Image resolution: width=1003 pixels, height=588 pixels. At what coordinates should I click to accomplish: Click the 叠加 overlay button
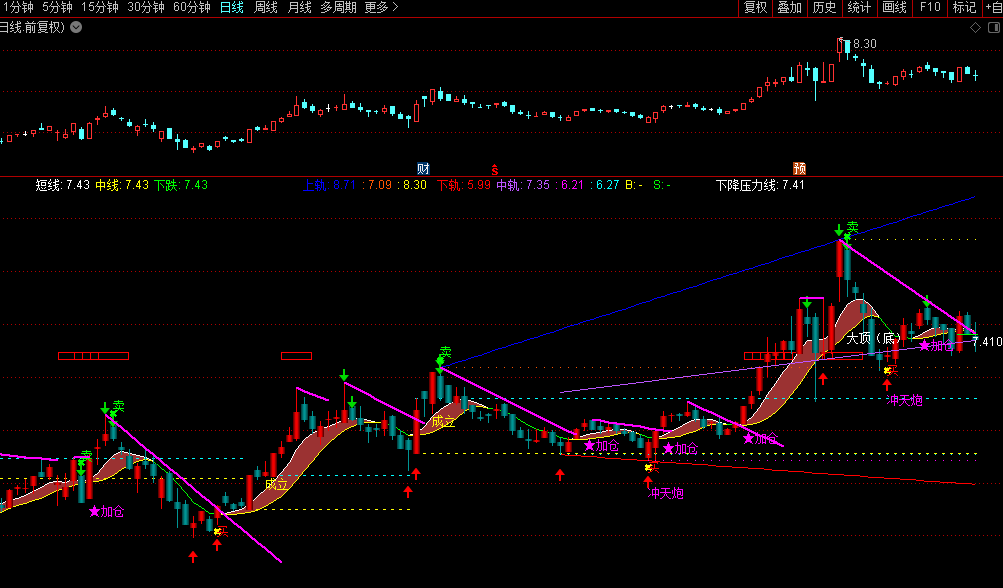(789, 8)
